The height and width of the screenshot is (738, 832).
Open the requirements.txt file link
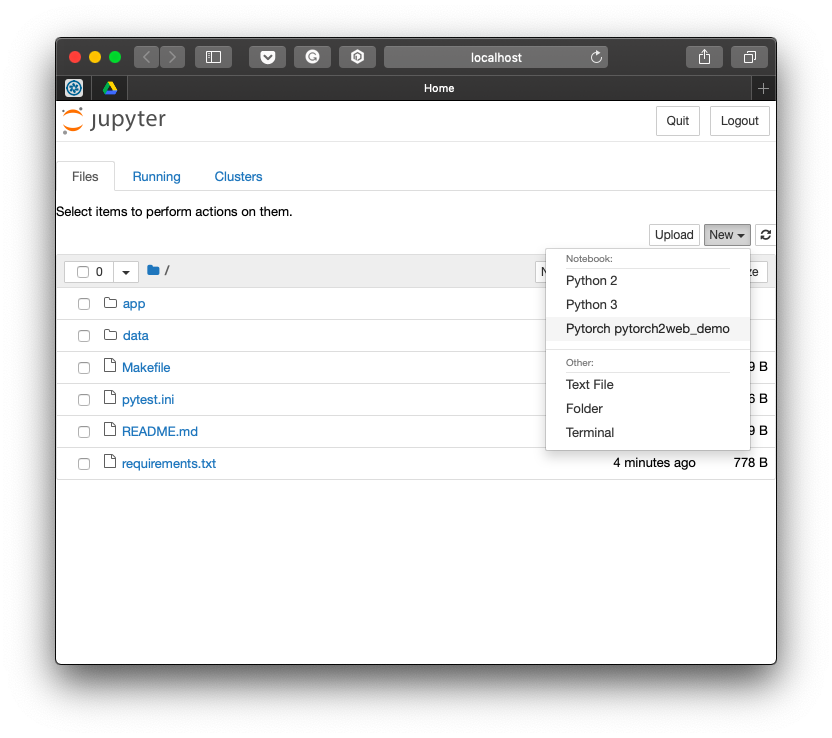click(x=169, y=464)
